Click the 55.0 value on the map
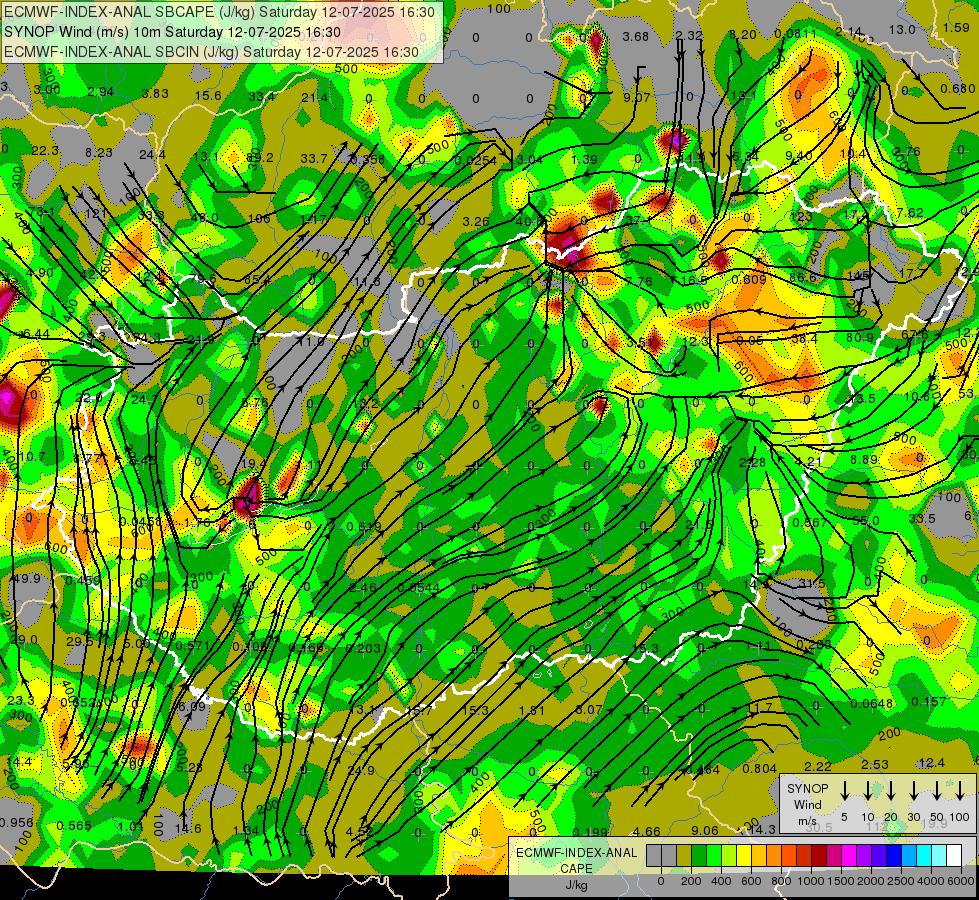Viewport: 979px width, 900px height. (x=865, y=520)
